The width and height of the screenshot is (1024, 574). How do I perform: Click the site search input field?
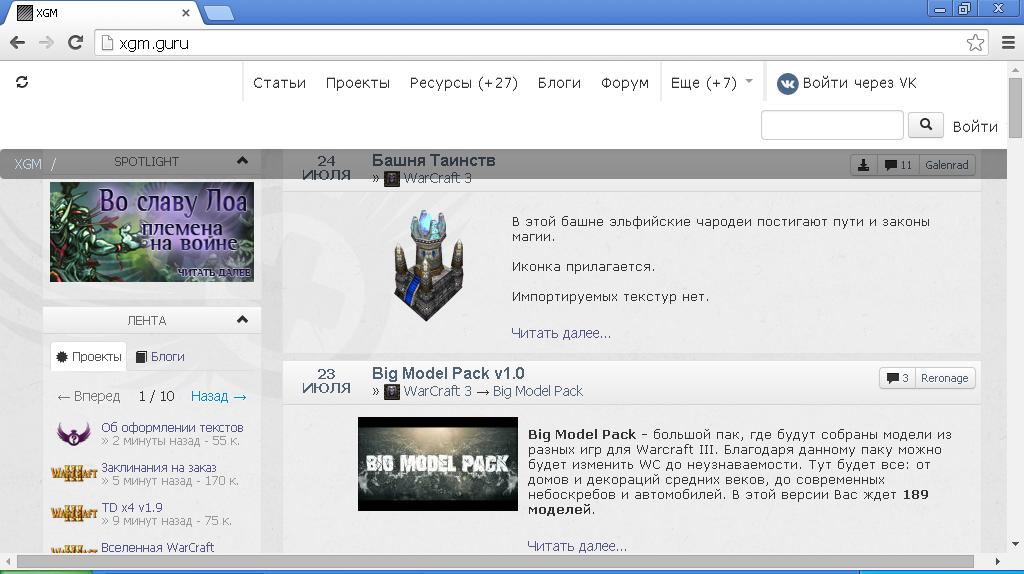click(832, 125)
